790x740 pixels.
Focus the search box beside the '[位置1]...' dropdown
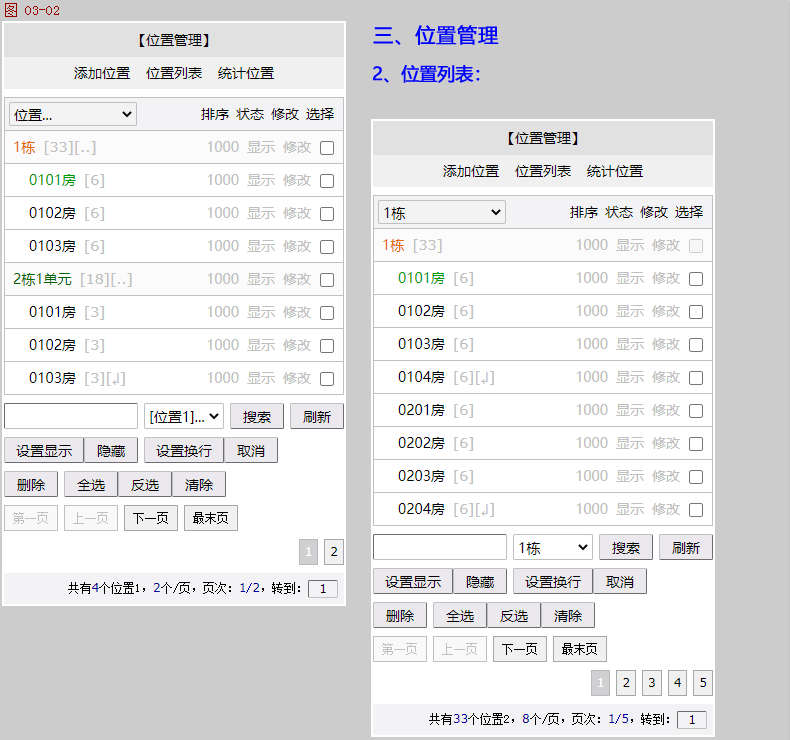point(71,416)
